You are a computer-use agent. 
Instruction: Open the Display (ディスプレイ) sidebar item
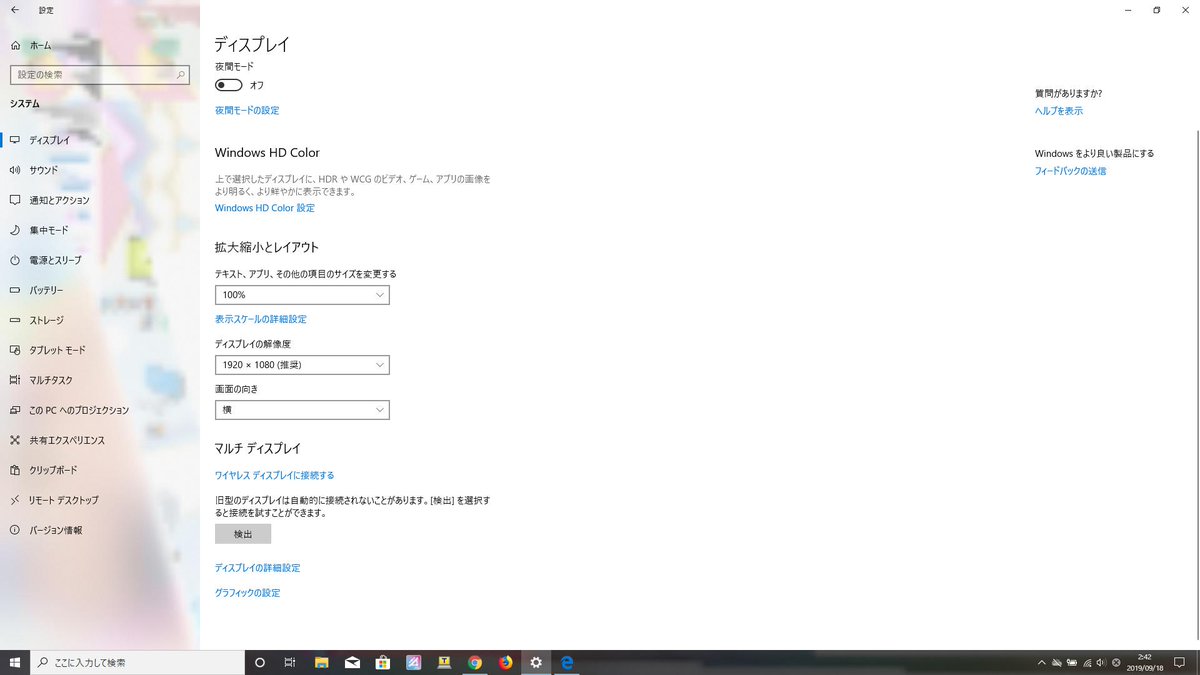pyautogui.click(x=100, y=140)
